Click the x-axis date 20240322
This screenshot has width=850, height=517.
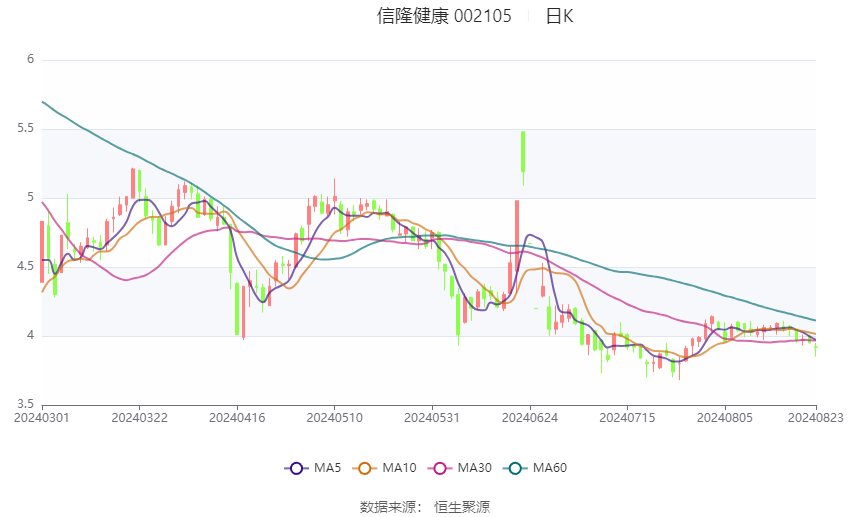[139, 418]
